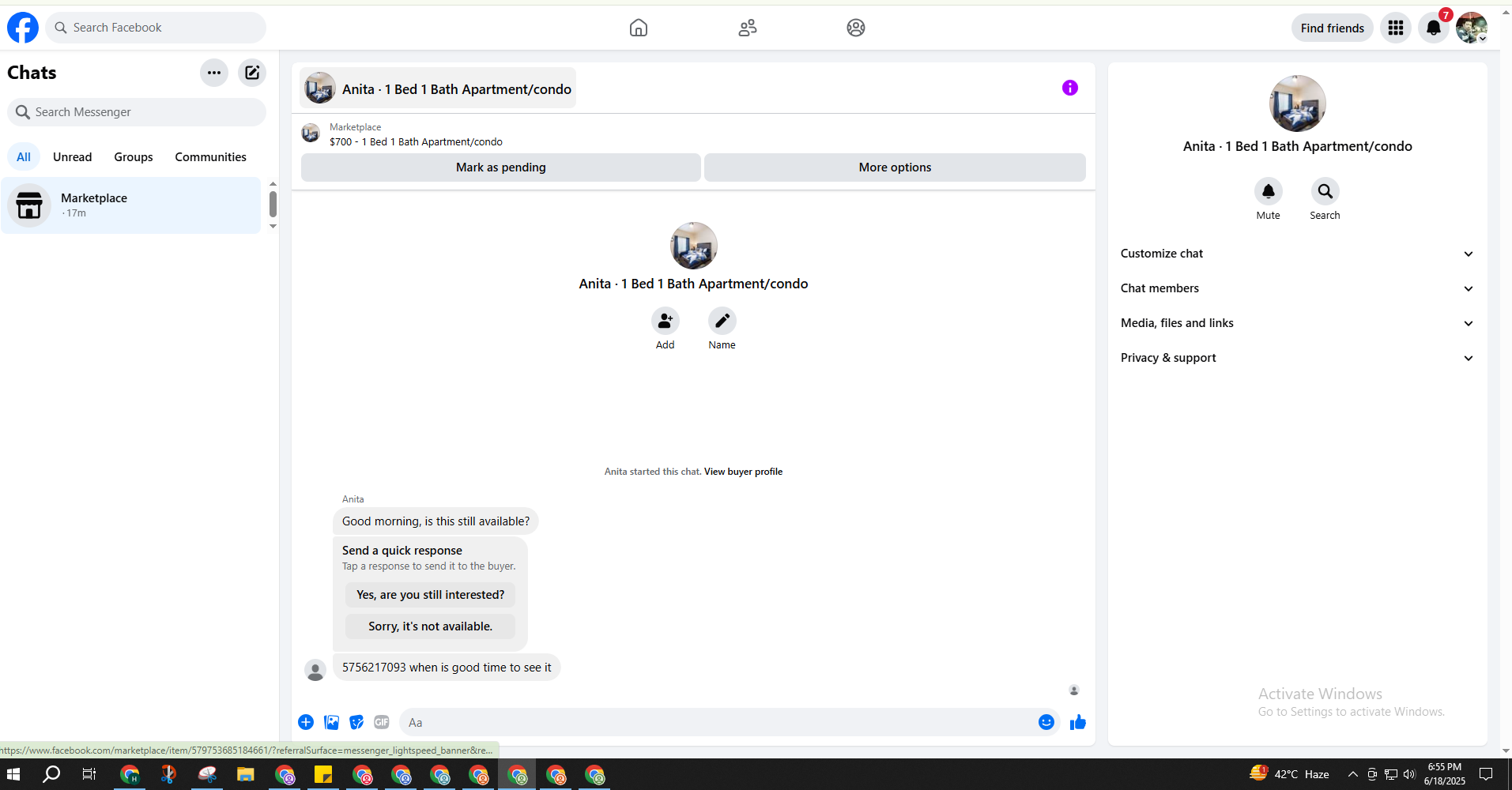This screenshot has width=1512, height=790.
Task: Click the listing photo in the right panel
Action: 1298,103
